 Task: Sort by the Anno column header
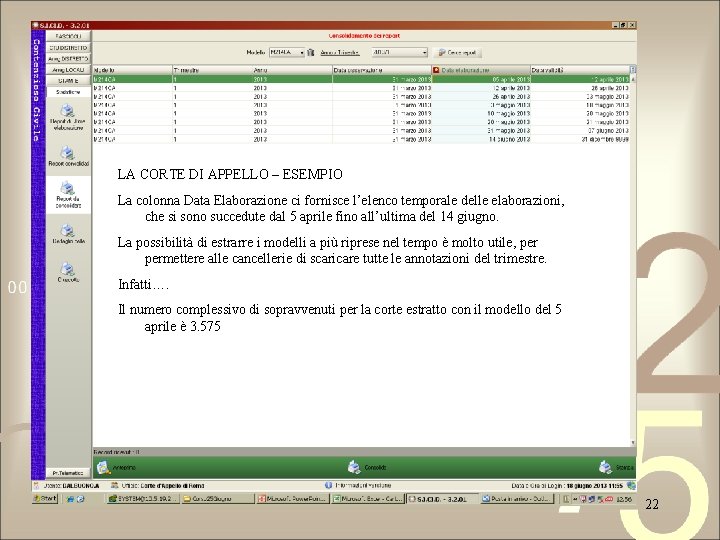coord(292,70)
